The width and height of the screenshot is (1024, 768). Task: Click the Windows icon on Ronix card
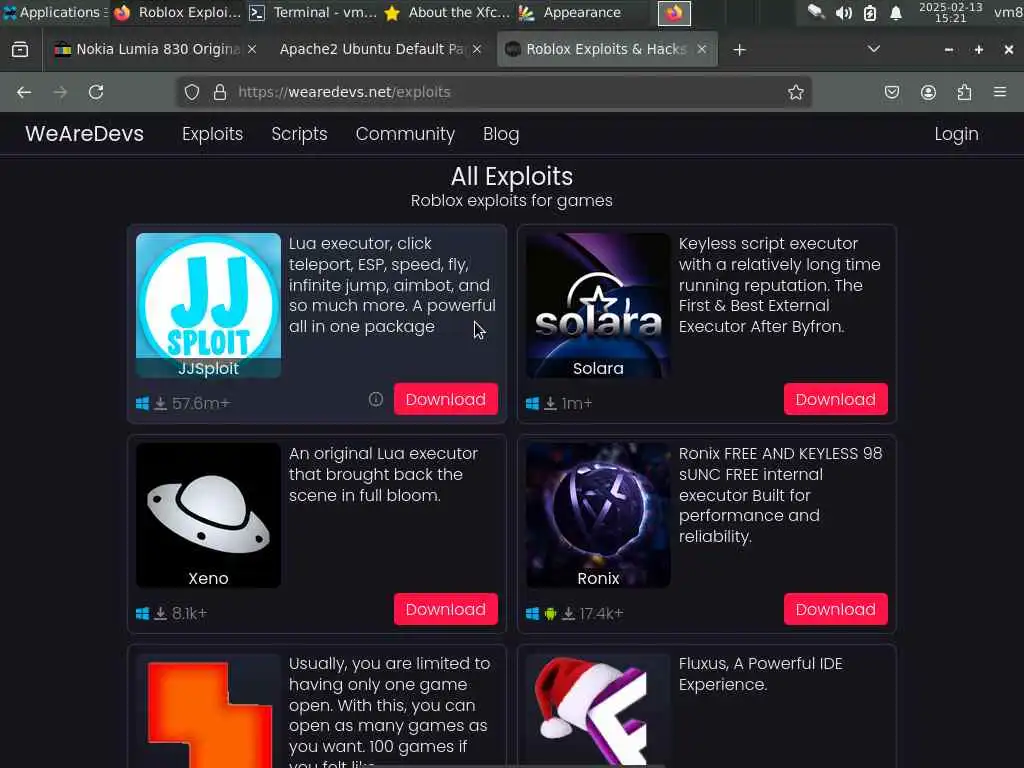point(532,614)
